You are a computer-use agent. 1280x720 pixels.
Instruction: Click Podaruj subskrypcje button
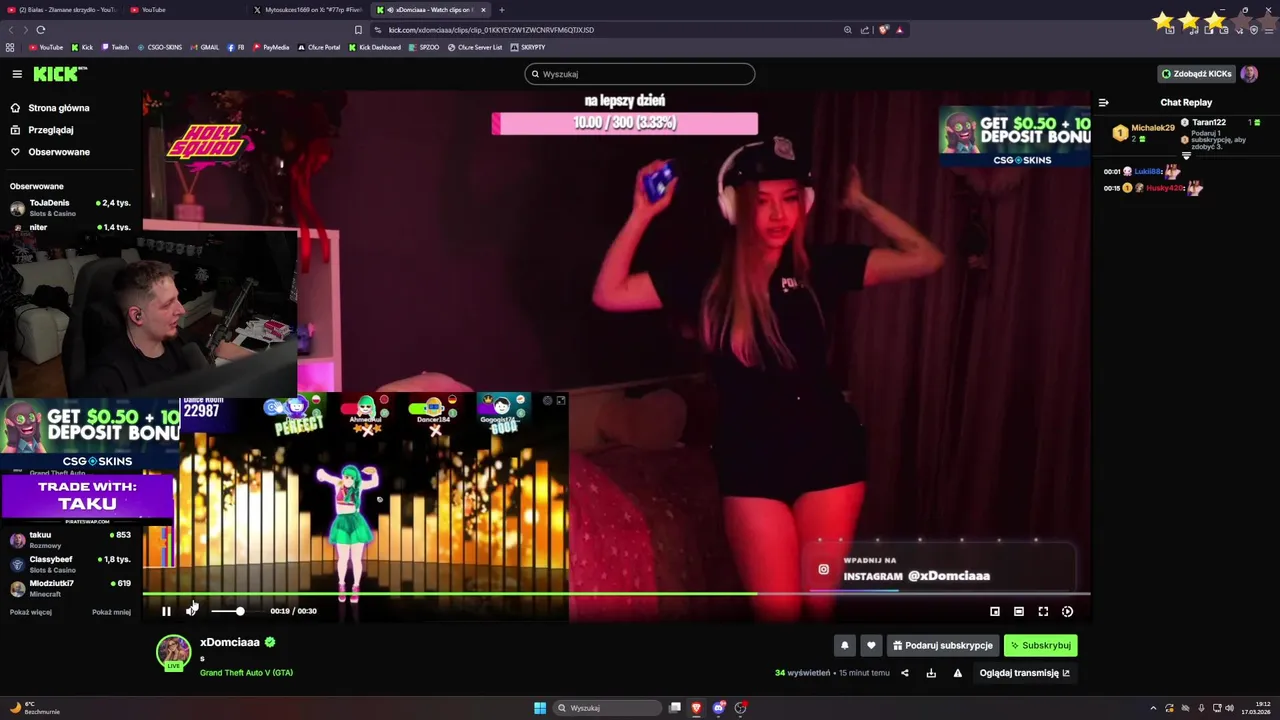tap(942, 645)
